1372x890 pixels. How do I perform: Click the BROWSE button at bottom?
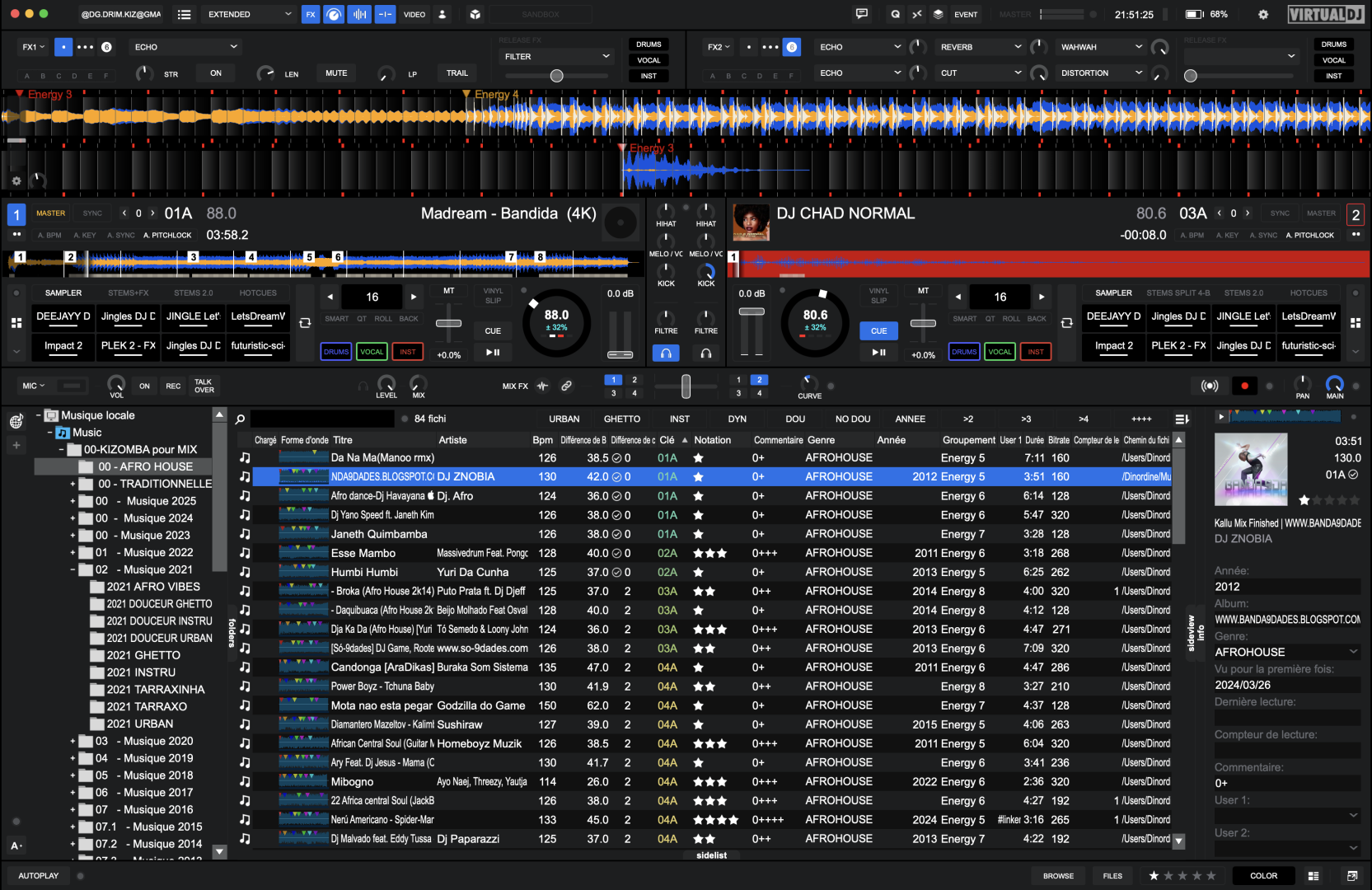tap(1058, 876)
